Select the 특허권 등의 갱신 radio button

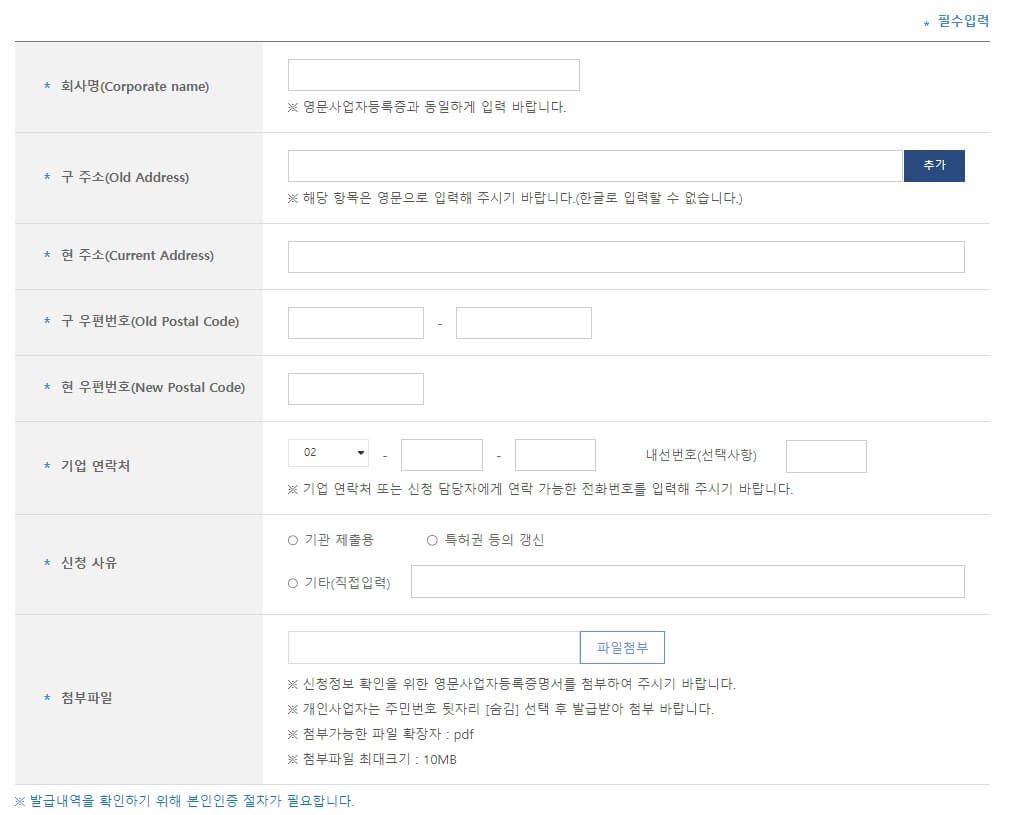pyautogui.click(x=430, y=539)
